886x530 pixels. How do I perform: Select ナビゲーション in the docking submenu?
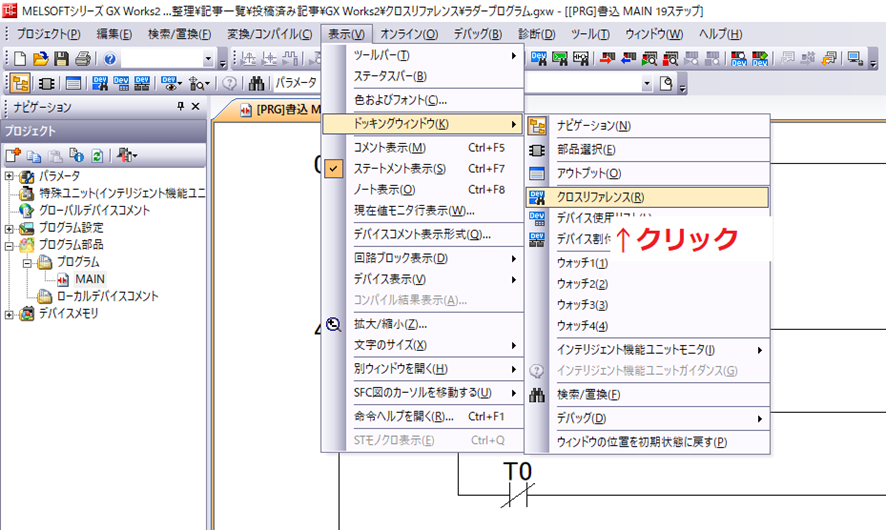click(x=648, y=125)
